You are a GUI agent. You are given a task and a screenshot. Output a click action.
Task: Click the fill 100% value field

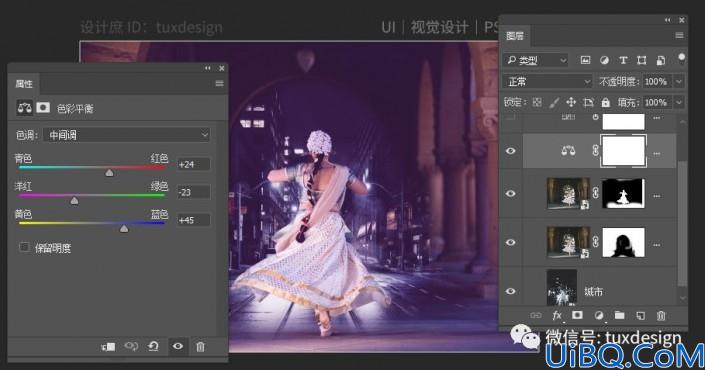click(656, 103)
